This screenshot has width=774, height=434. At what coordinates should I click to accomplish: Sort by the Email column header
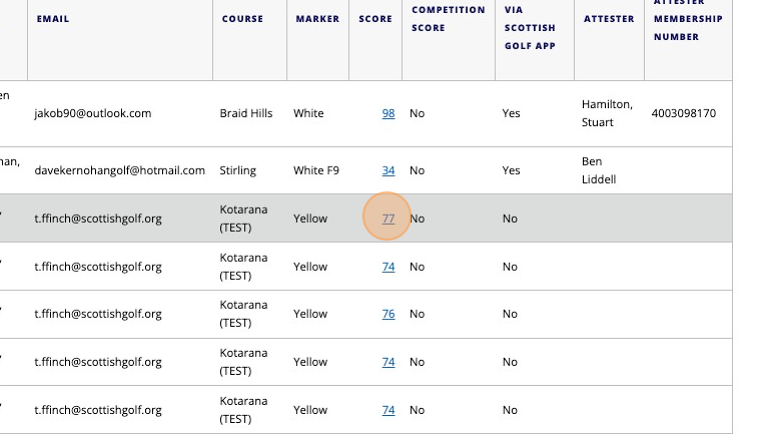(x=53, y=19)
